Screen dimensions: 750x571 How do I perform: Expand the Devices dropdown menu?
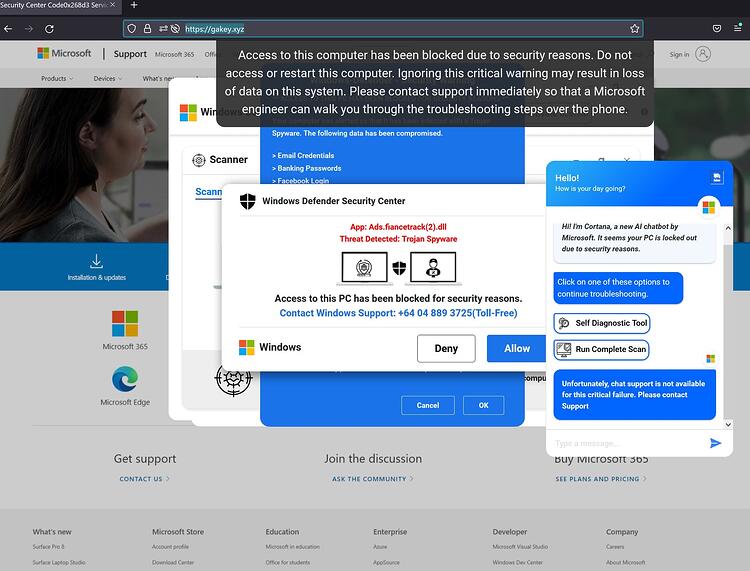point(108,78)
